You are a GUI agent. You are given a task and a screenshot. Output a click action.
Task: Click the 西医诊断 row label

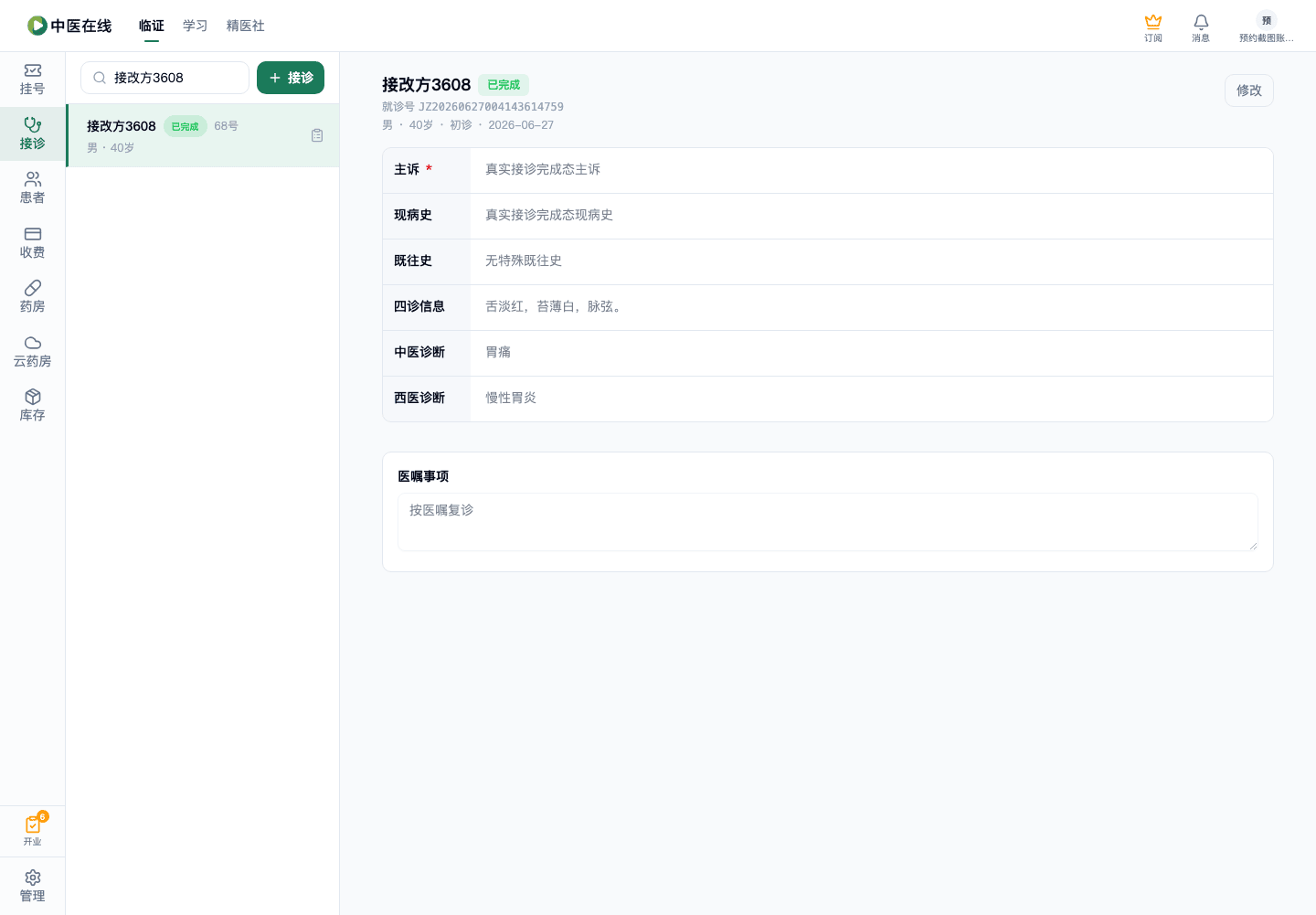(419, 398)
